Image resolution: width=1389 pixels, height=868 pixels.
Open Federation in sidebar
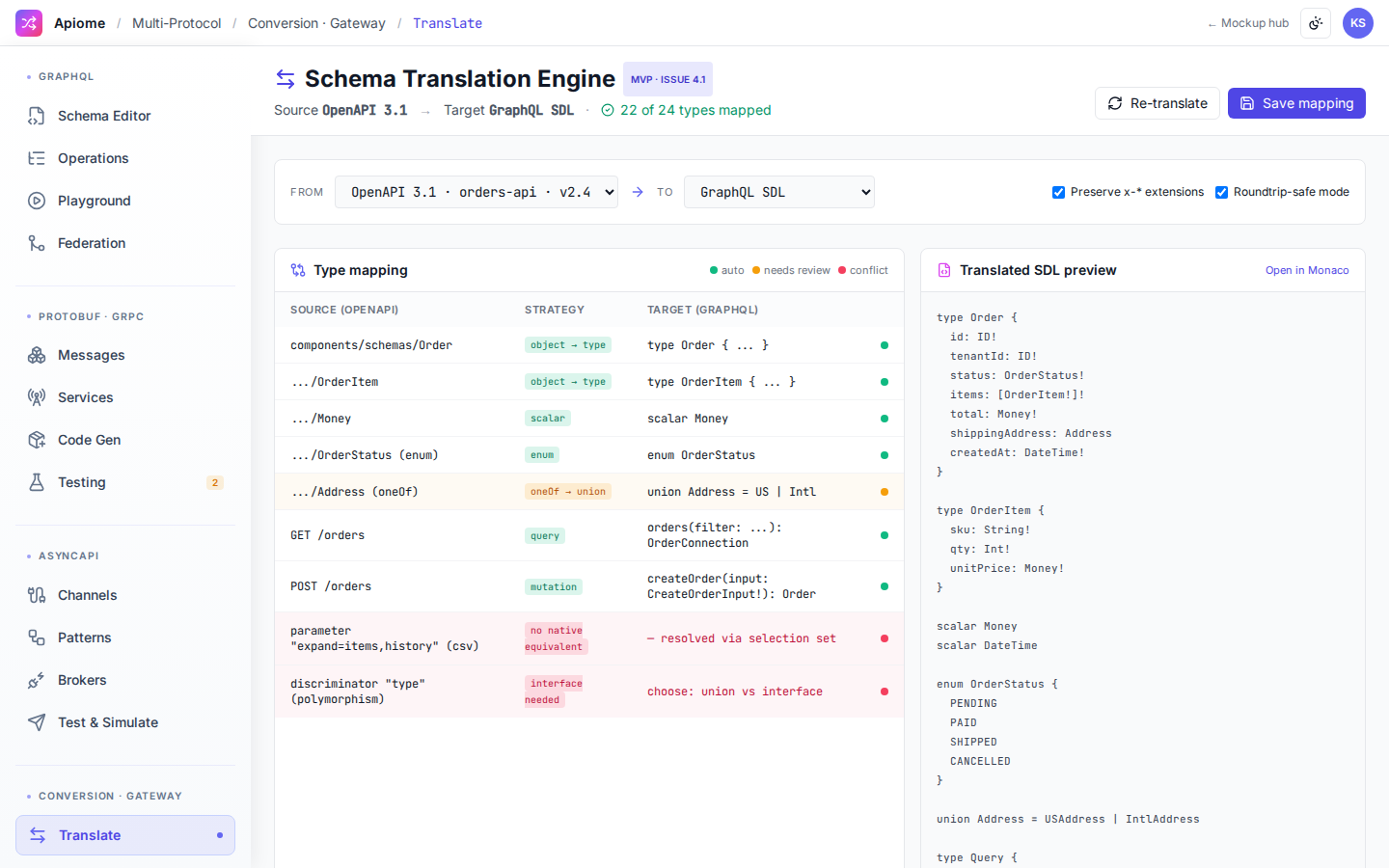[x=125, y=243]
